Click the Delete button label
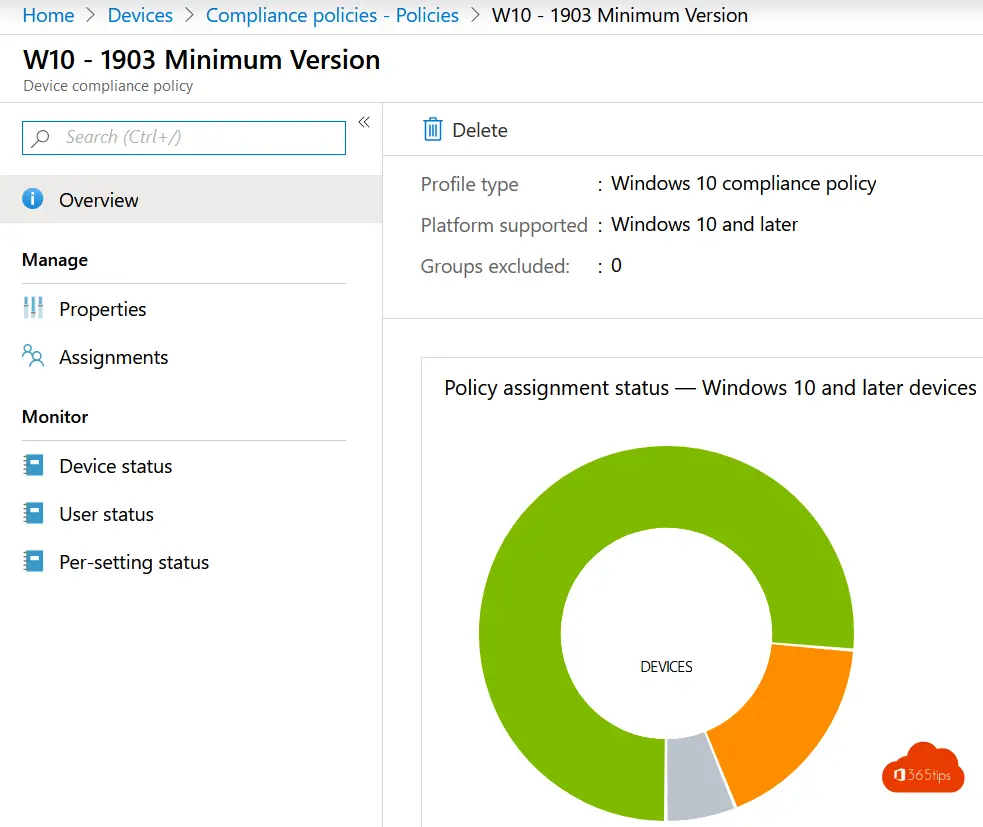 click(x=480, y=130)
